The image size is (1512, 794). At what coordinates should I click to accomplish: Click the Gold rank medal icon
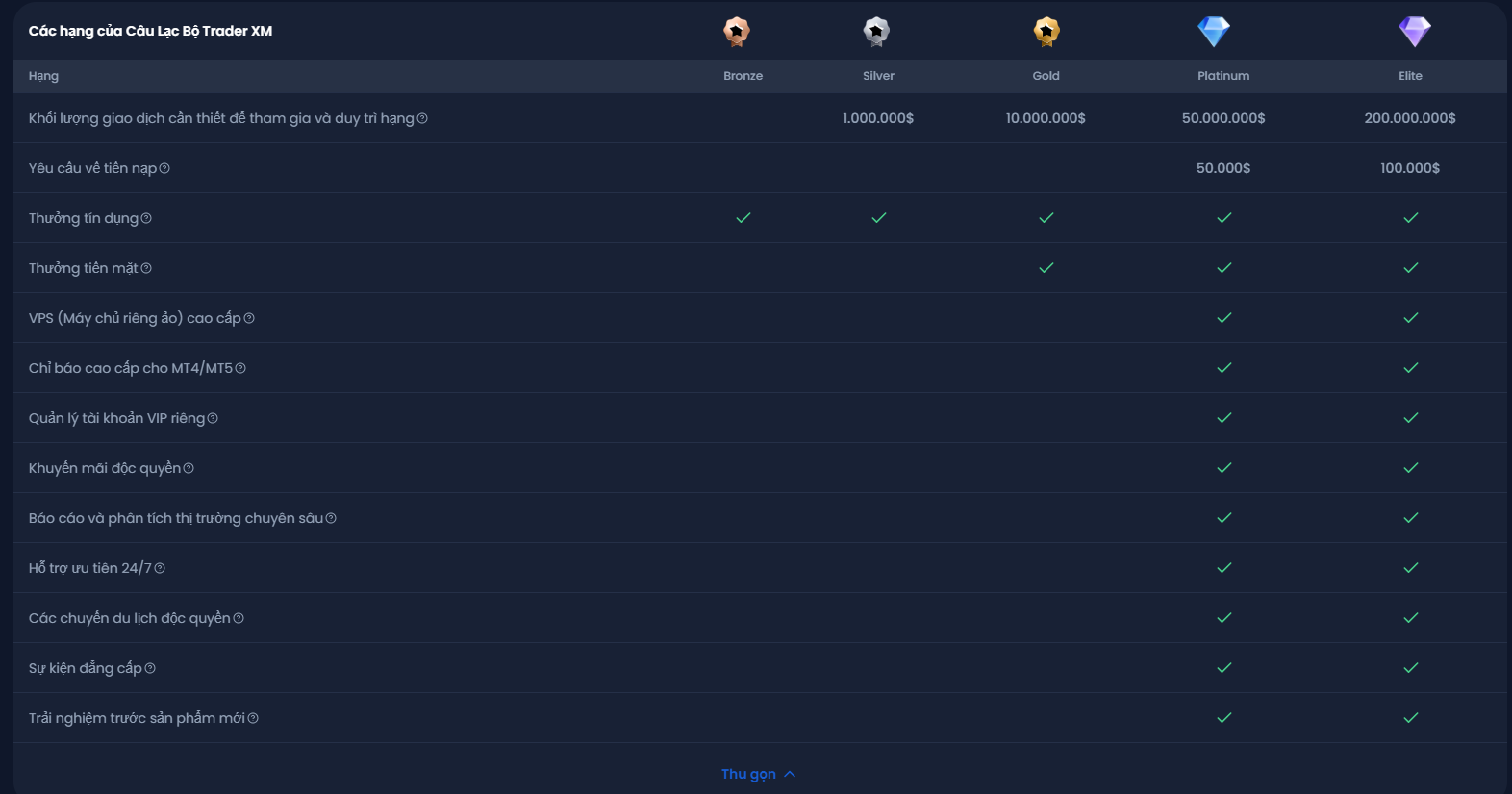pyautogui.click(x=1046, y=32)
